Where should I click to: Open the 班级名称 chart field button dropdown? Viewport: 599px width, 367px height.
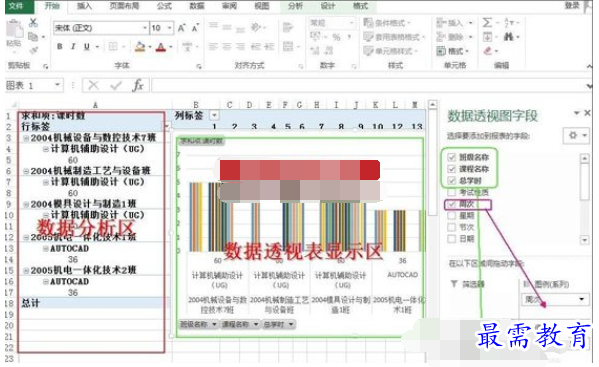(x=214, y=324)
